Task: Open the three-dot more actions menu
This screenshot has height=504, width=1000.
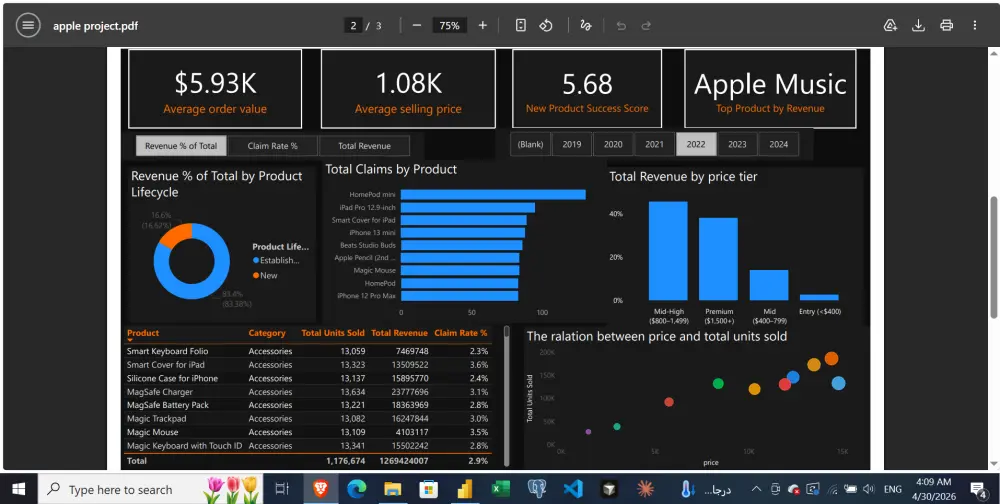Action: pos(974,26)
